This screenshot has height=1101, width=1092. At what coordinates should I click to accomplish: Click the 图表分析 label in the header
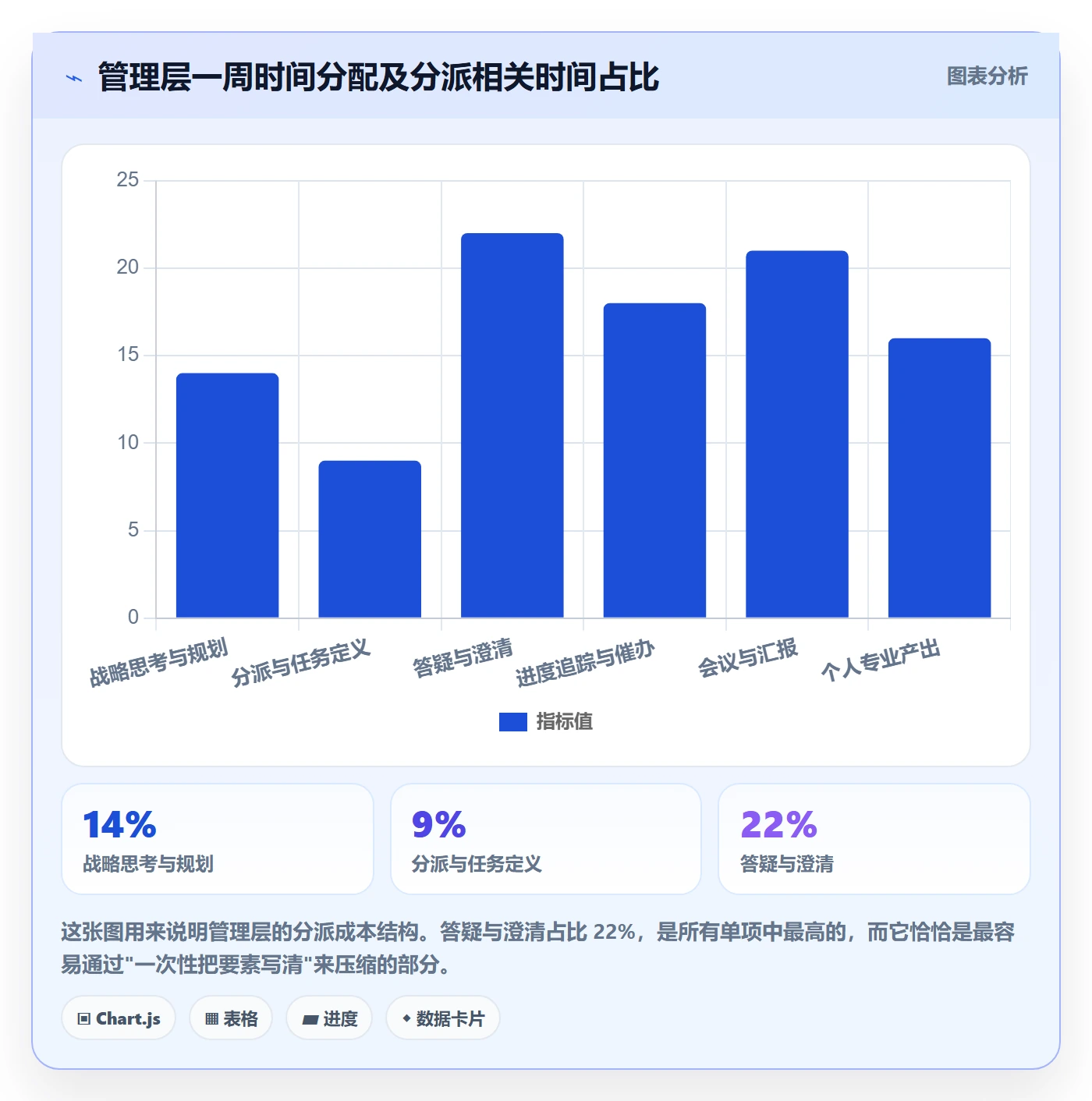[987, 76]
